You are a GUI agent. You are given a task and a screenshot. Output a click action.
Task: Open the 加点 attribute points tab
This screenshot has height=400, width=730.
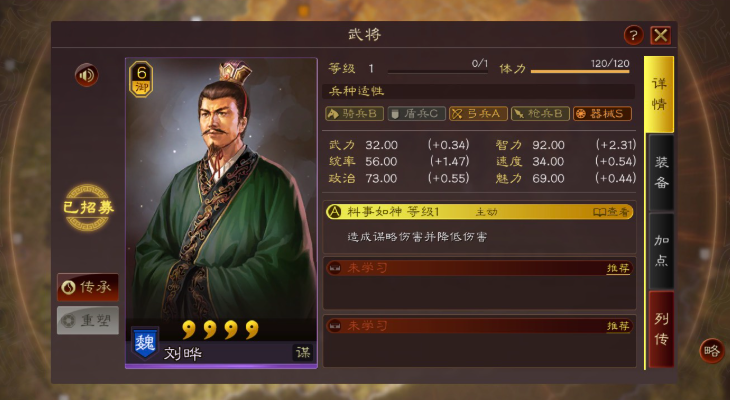point(661,251)
